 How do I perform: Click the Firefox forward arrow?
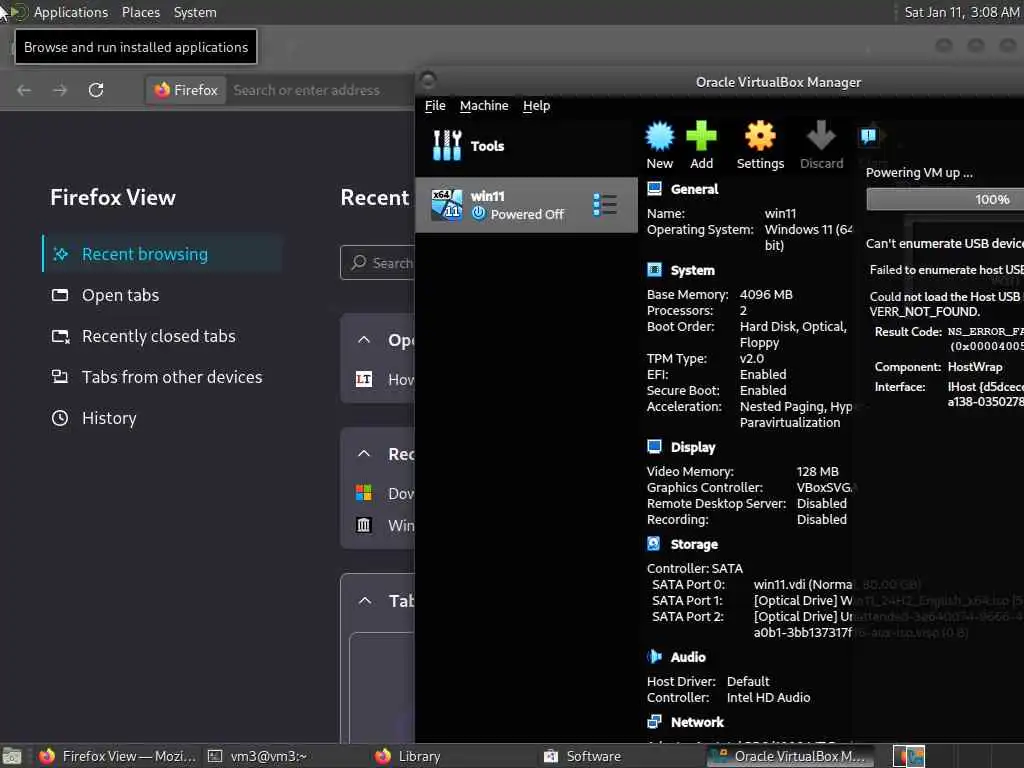(60, 90)
